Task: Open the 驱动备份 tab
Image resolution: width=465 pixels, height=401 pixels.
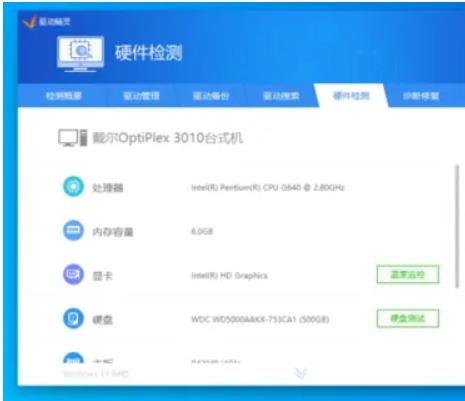Action: (211, 96)
